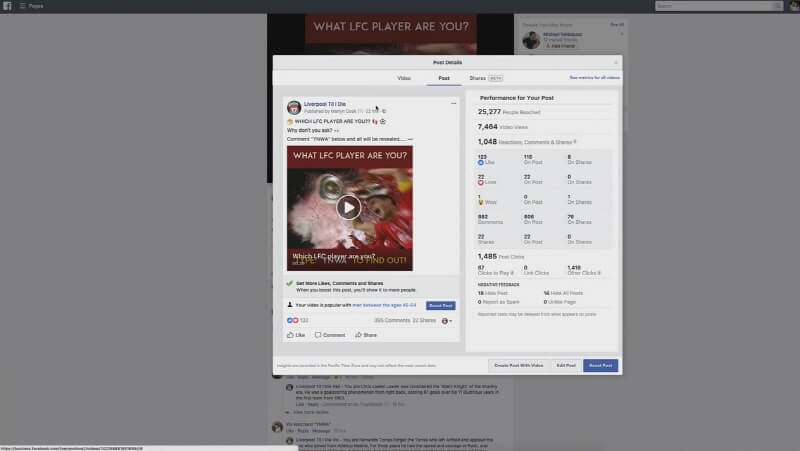This screenshot has height=451, width=800.
Task: Click the Edit Post button
Action: tap(566, 365)
